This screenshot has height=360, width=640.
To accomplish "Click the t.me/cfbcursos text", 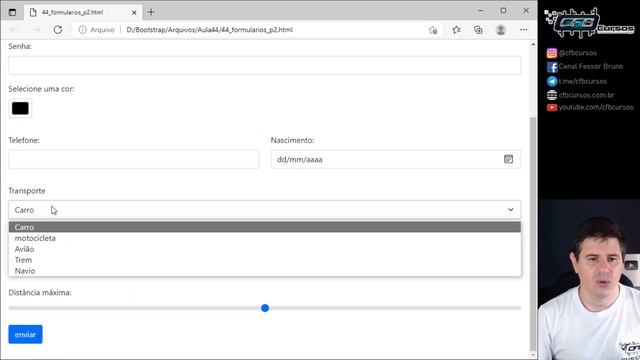I will click(x=582, y=81).
